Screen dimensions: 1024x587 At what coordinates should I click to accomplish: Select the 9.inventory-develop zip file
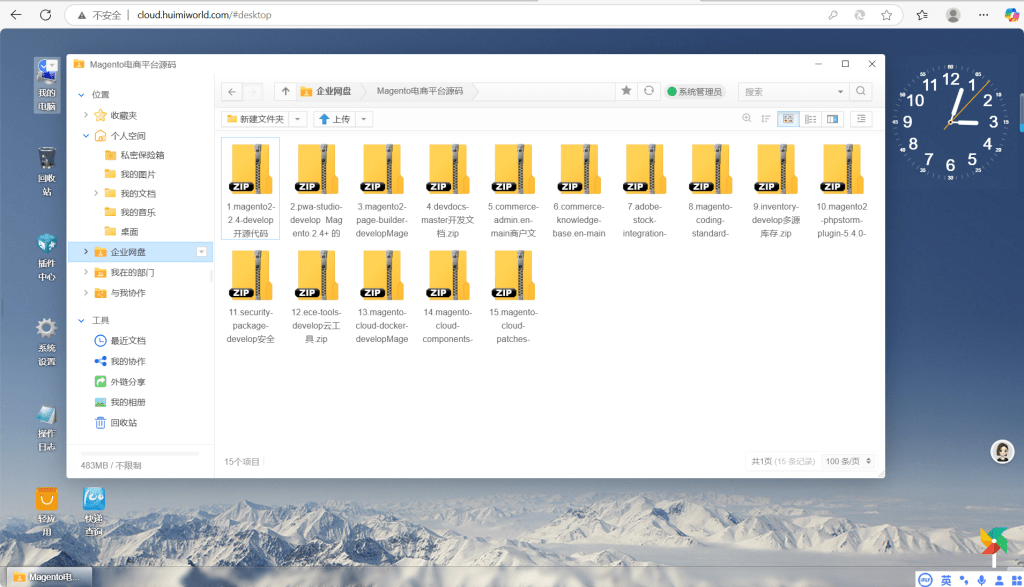click(x=776, y=188)
